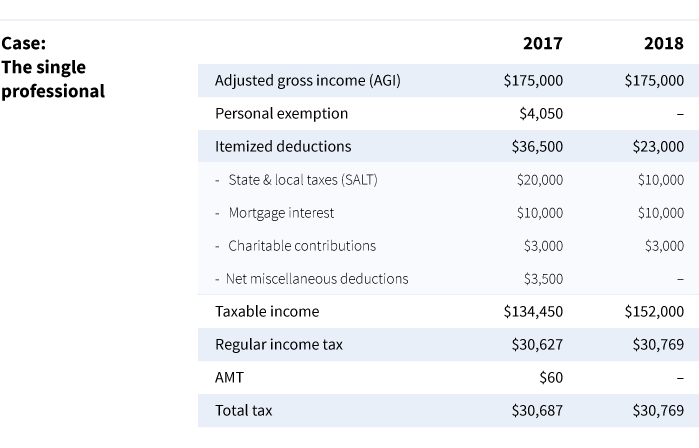
Task: Select the $3,500 miscellaneous deductions value
Action: (x=543, y=279)
